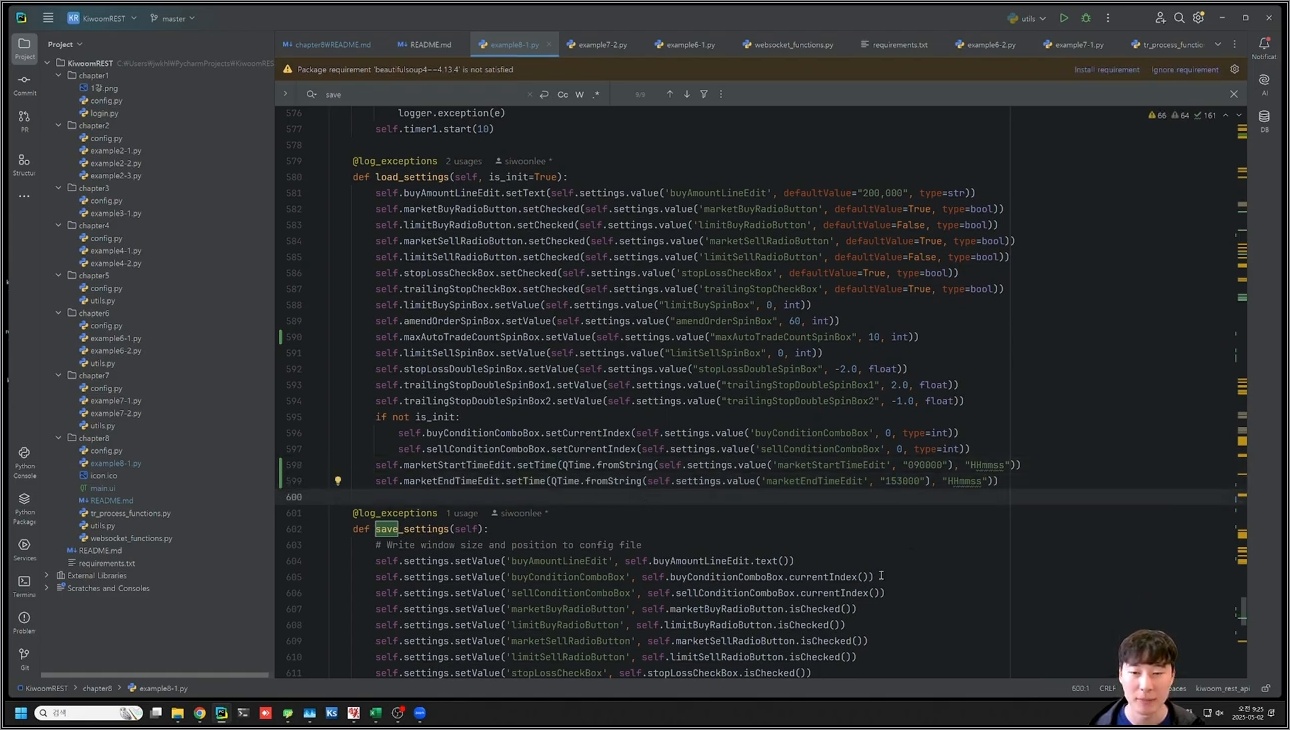
Task: Open search bar more options
Action: pyautogui.click(x=721, y=94)
